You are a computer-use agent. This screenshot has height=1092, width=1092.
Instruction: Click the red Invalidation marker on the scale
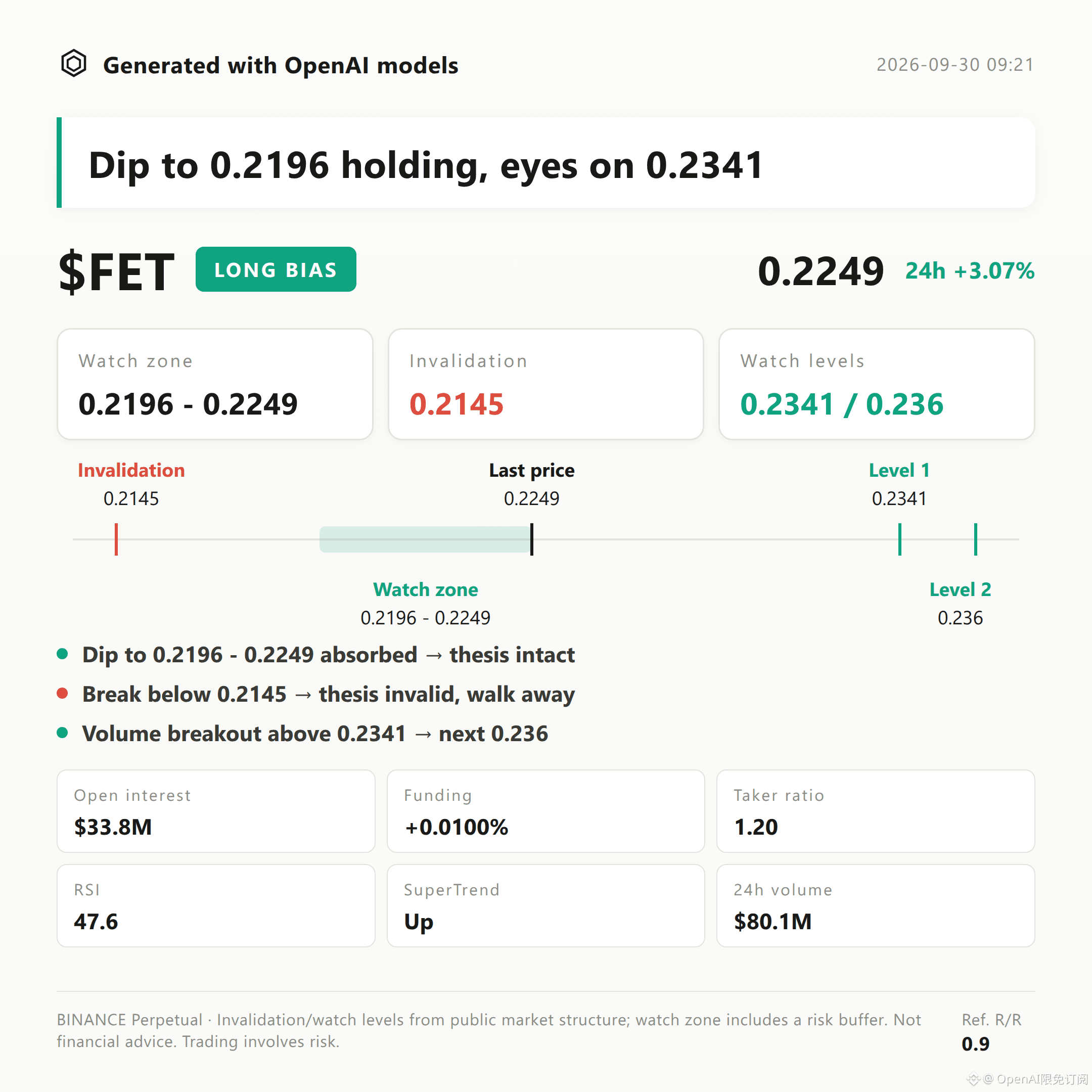point(116,539)
